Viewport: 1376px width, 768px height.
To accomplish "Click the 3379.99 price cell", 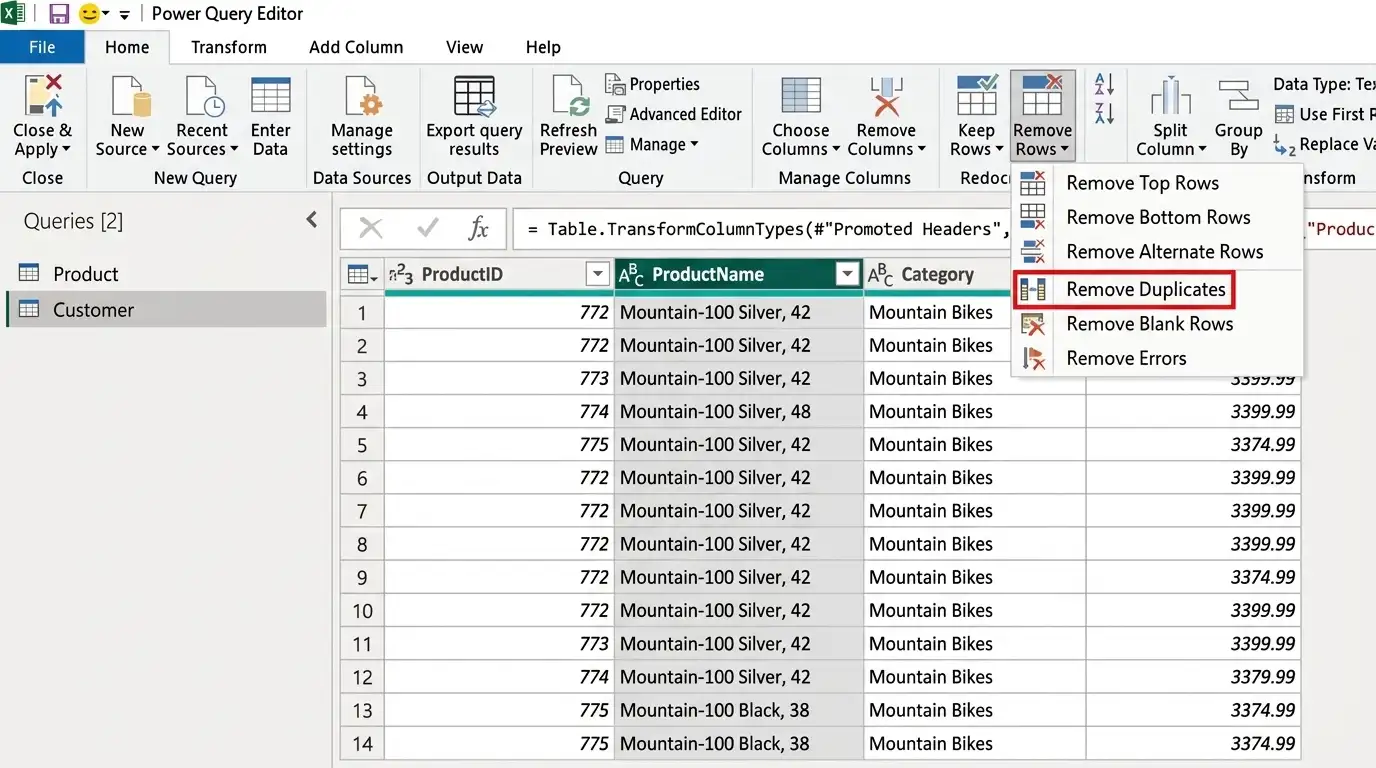I will pos(1193,677).
